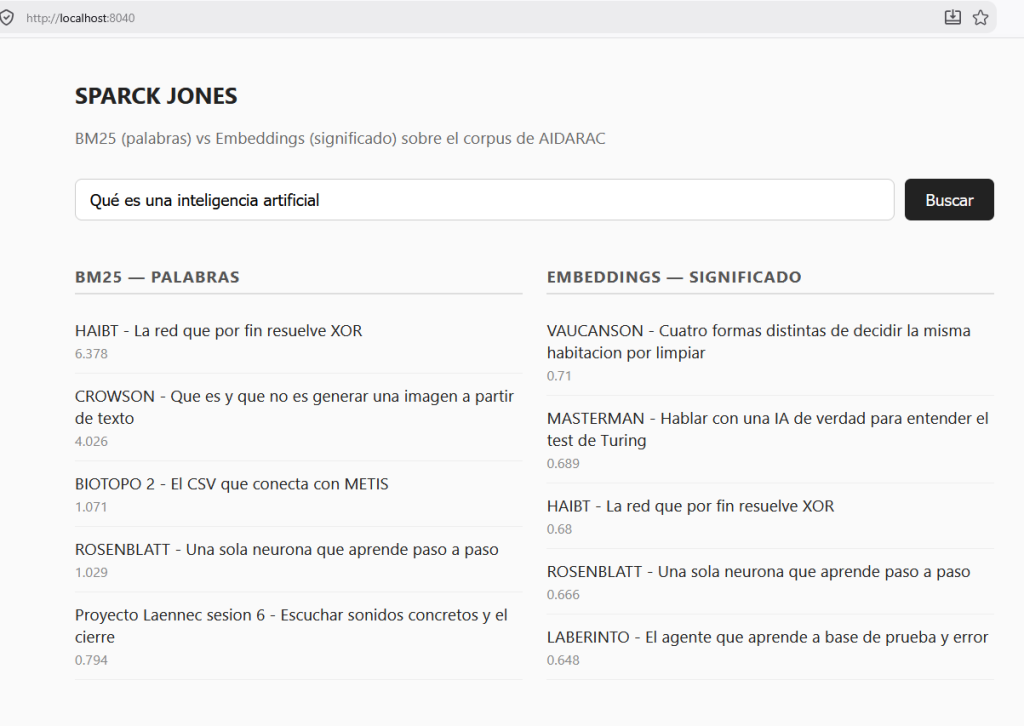Click the install app icon in address bar
Image resolution: width=1024 pixels, height=726 pixels.
(x=953, y=18)
